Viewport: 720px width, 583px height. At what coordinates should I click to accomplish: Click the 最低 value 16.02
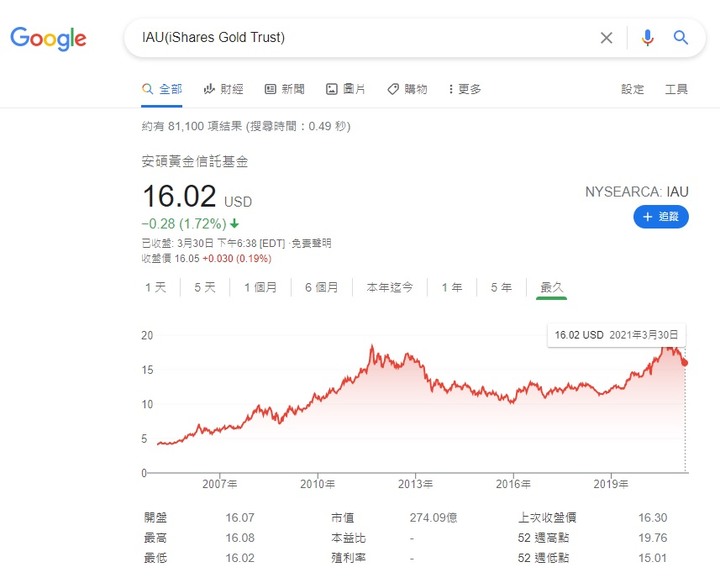pos(240,558)
